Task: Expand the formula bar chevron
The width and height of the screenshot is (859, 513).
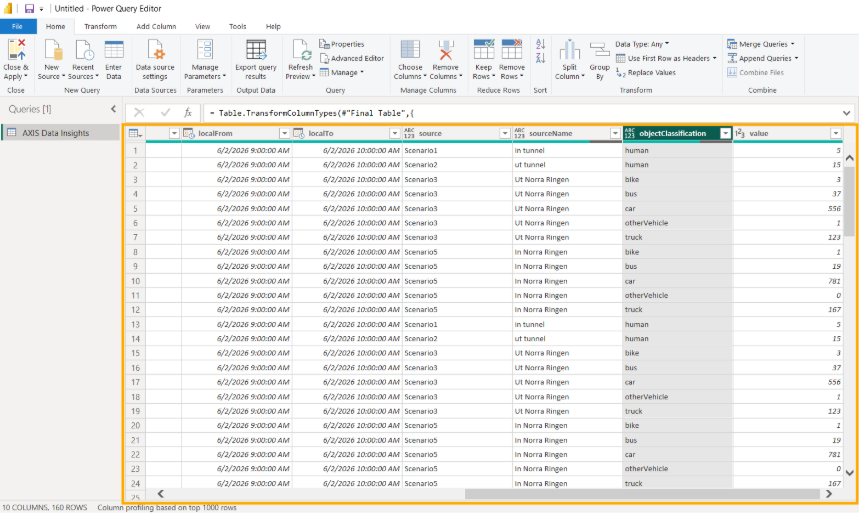Action: click(x=846, y=113)
